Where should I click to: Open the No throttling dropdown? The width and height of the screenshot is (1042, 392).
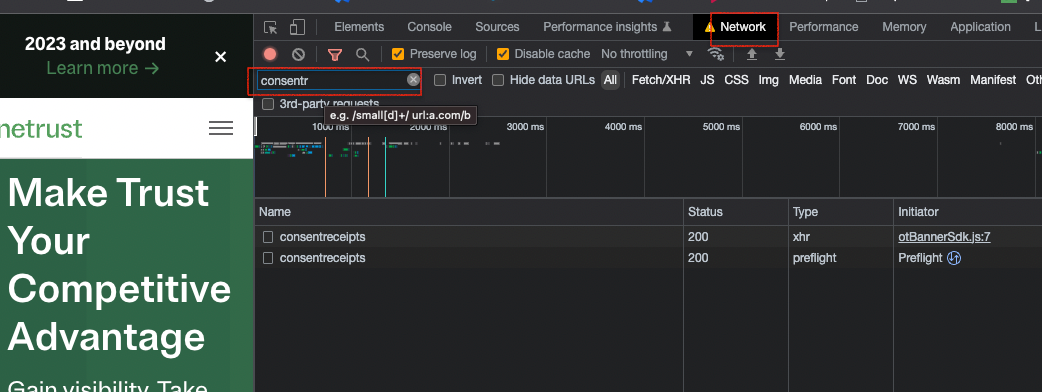click(x=647, y=54)
